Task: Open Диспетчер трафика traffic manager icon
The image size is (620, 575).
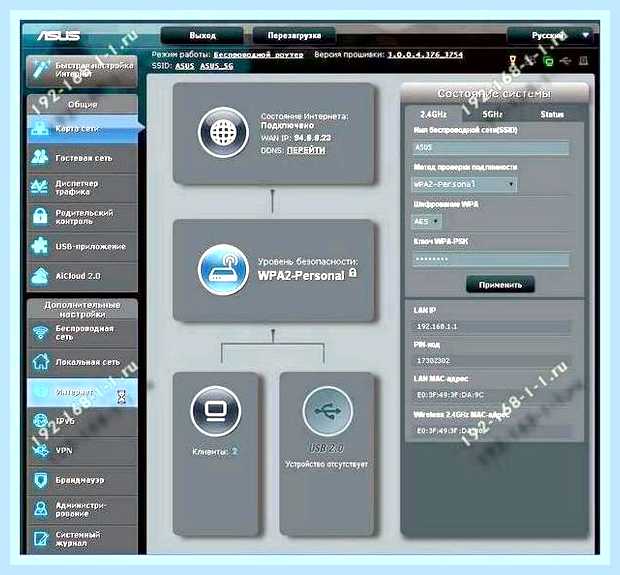Action: (40, 187)
